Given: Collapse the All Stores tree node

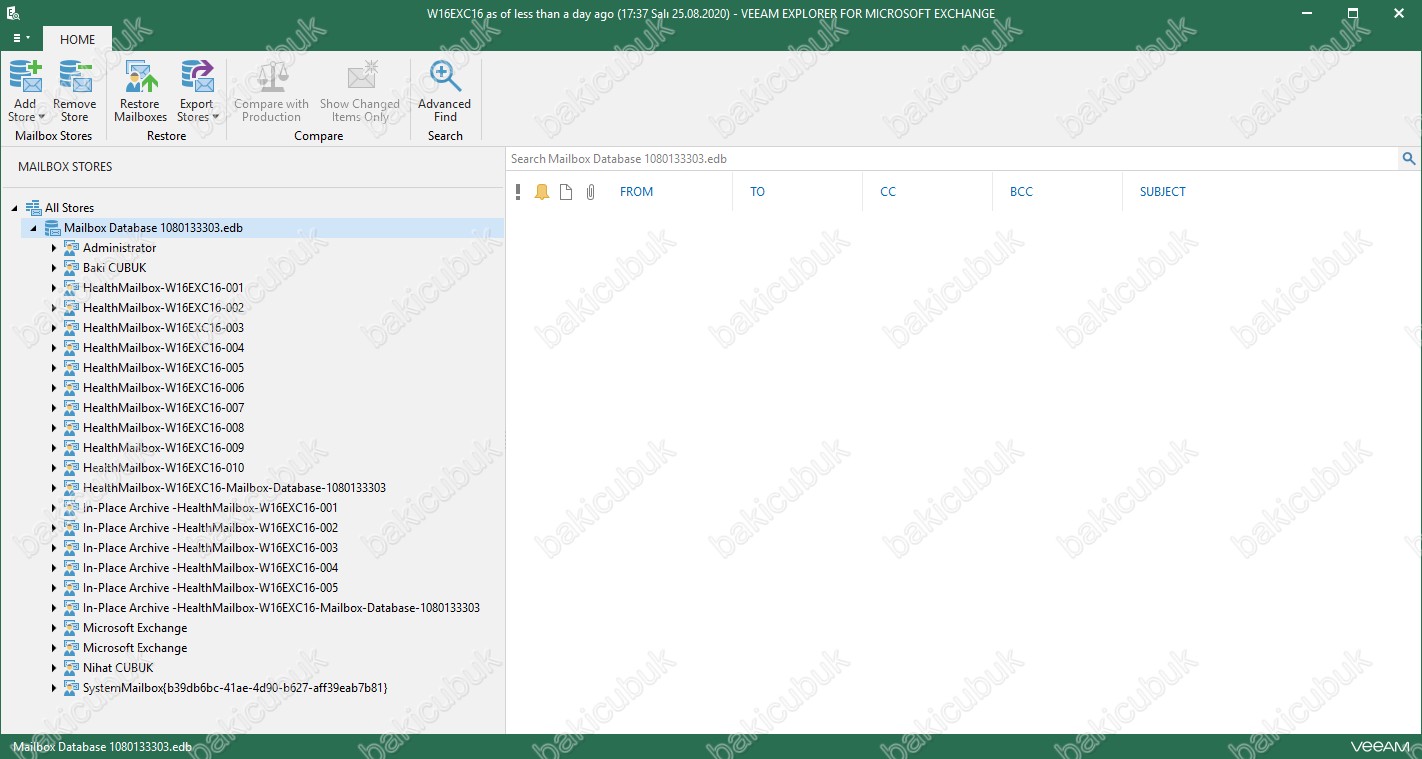Looking at the screenshot, I should (x=15, y=208).
